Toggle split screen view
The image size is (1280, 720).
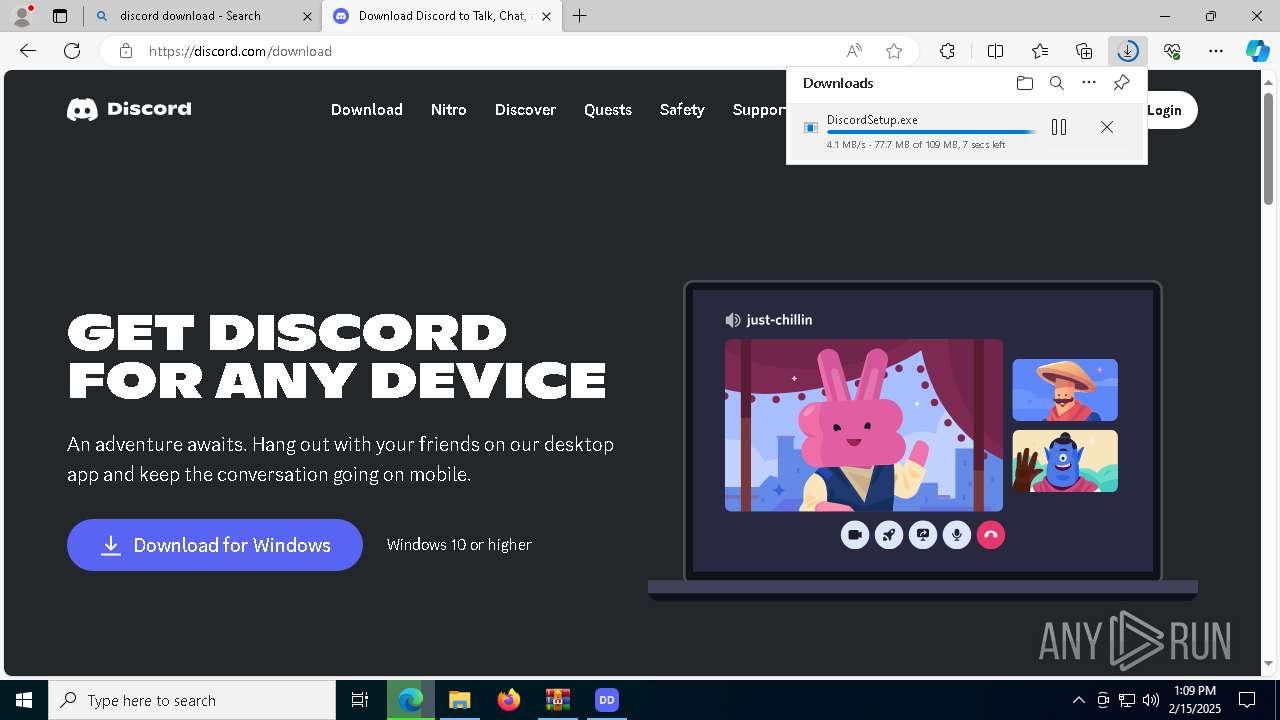click(995, 51)
